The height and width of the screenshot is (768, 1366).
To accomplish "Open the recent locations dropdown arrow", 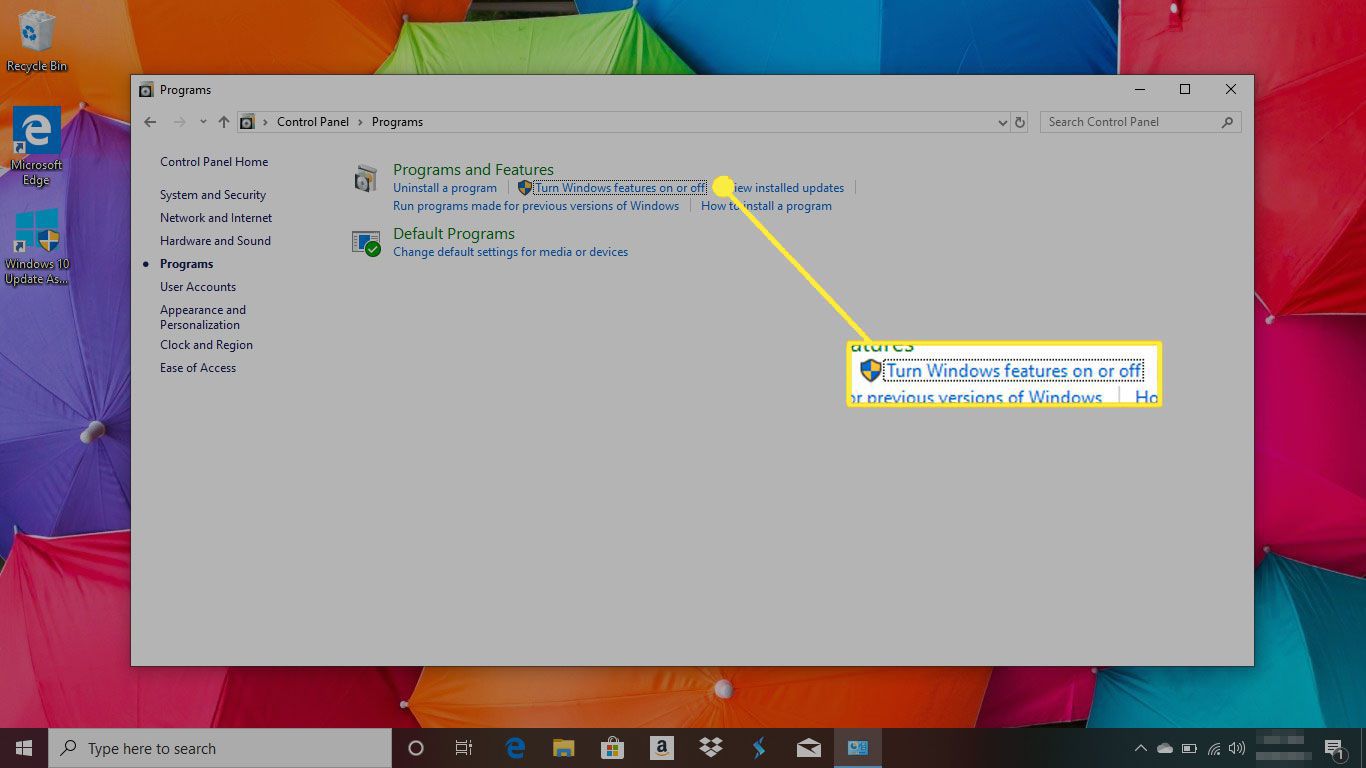I will (203, 122).
